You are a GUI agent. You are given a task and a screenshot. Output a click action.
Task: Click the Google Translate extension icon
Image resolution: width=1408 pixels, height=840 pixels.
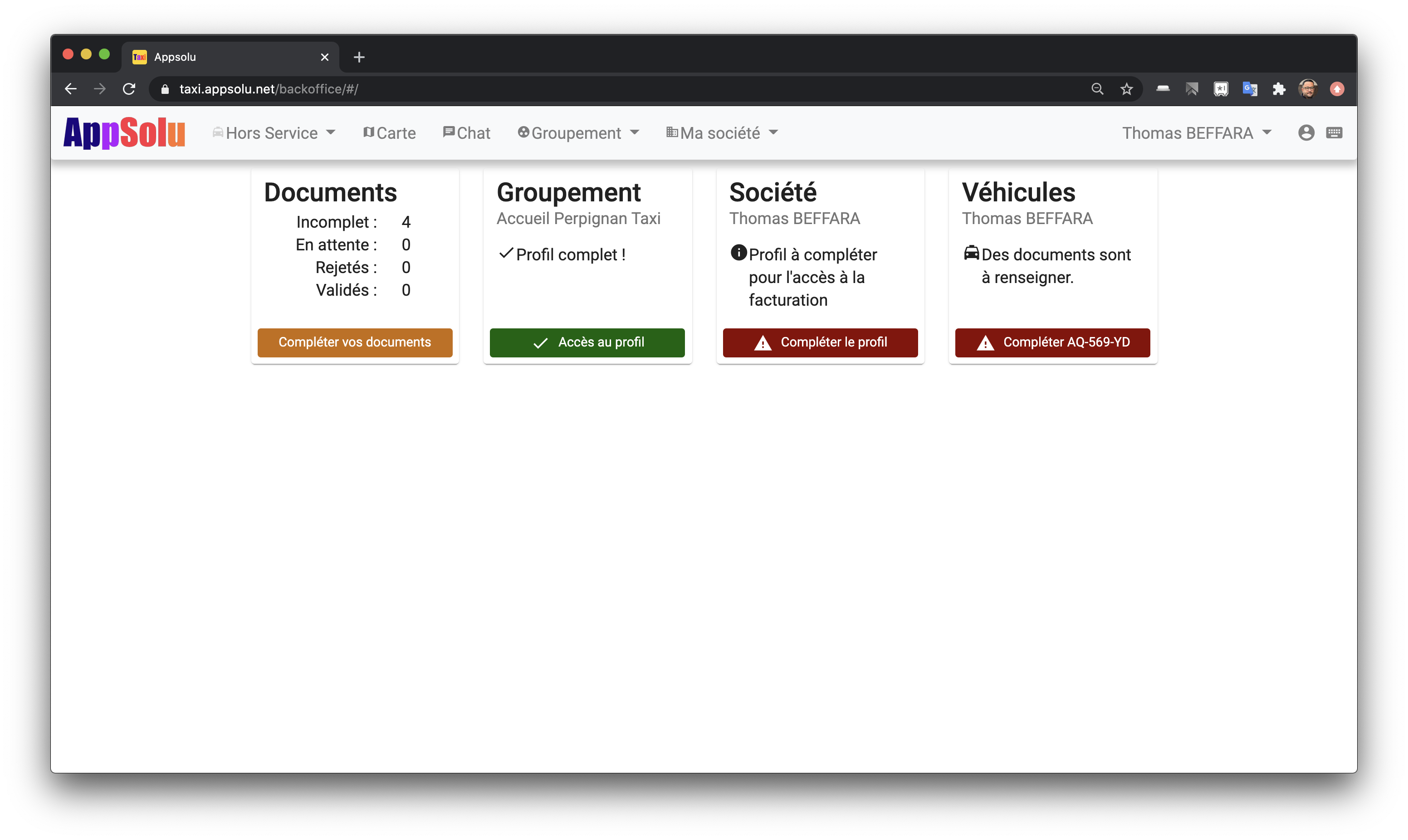click(x=1250, y=89)
